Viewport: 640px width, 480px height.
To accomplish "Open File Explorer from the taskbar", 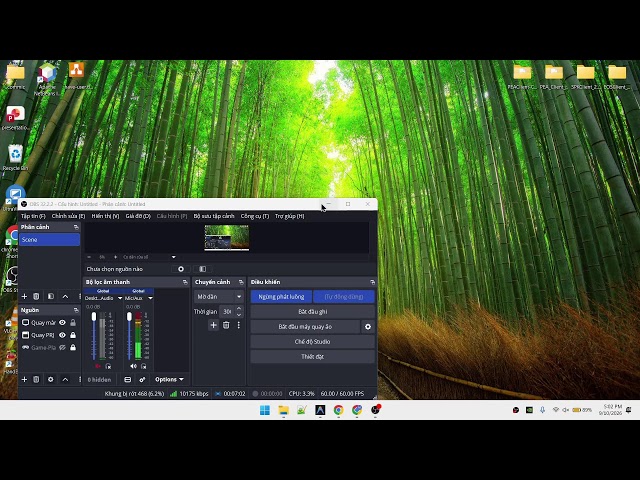I will click(283, 410).
